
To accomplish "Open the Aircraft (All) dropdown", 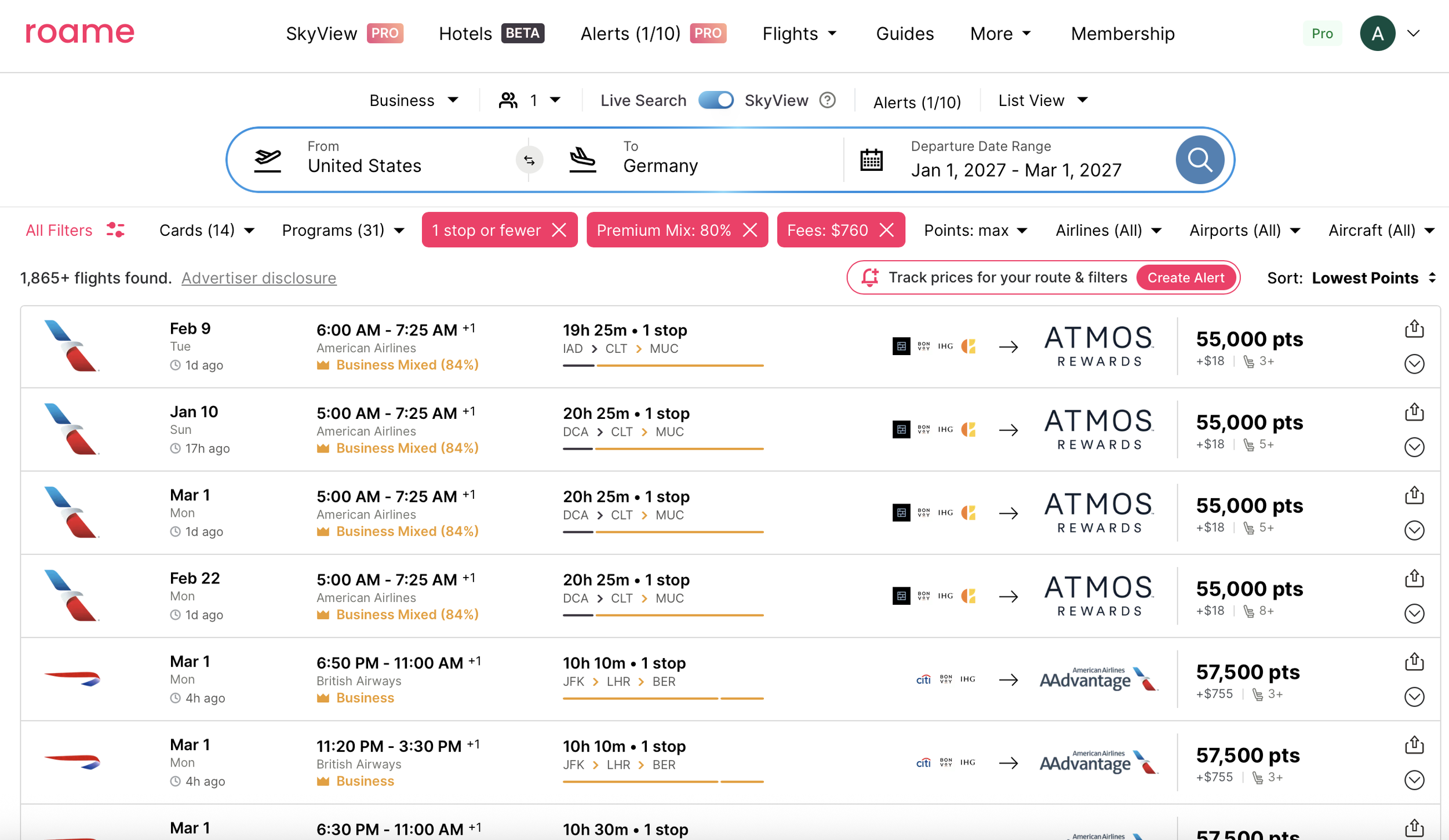I will (x=1382, y=230).
